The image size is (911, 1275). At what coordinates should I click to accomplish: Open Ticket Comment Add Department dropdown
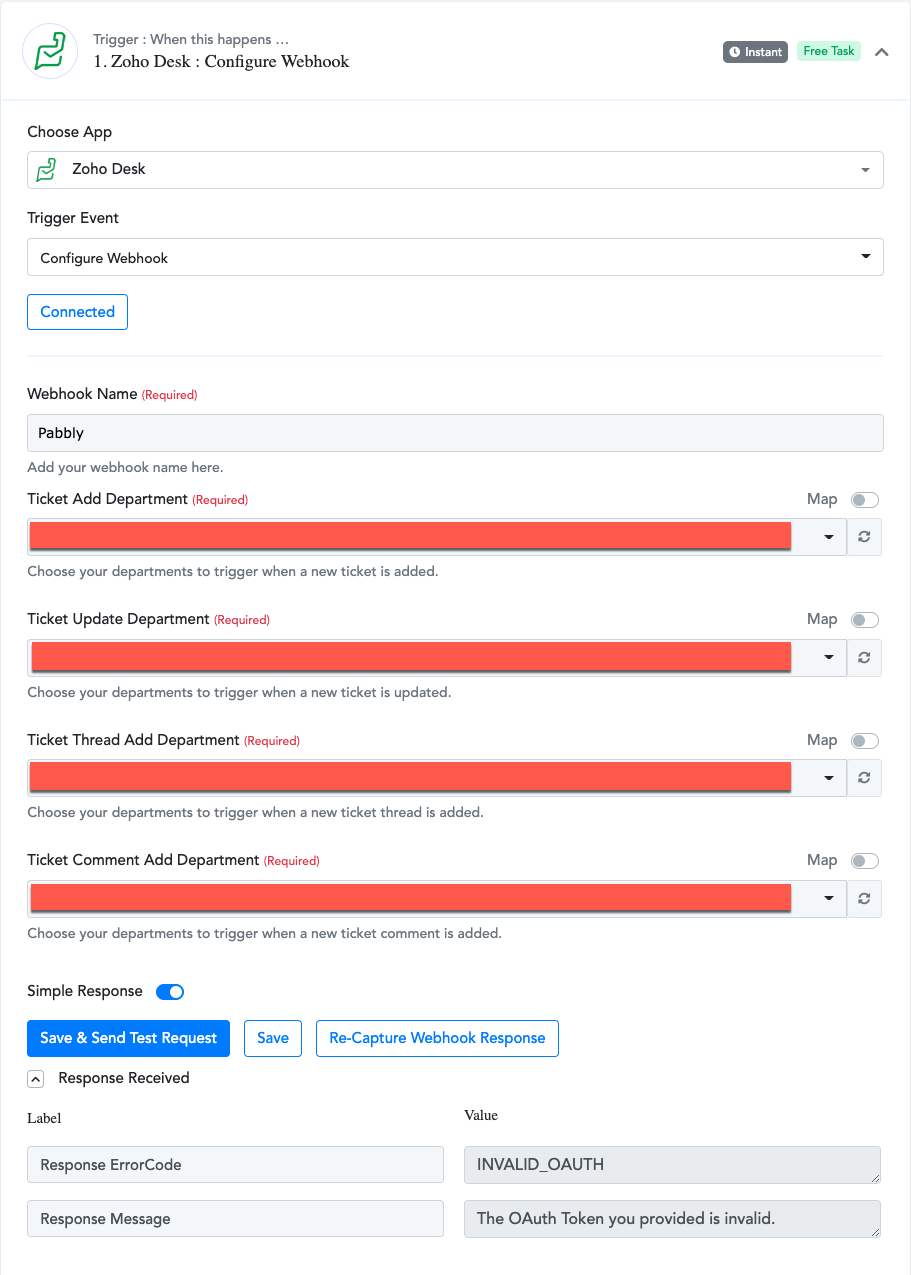point(437,898)
